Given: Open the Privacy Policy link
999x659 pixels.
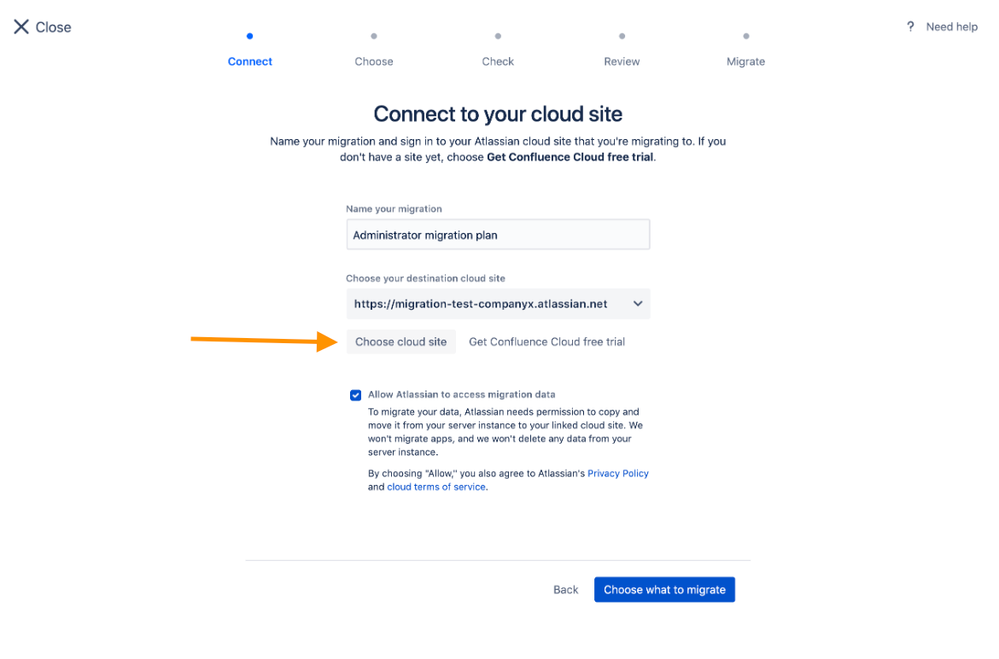Looking at the screenshot, I should 618,474.
